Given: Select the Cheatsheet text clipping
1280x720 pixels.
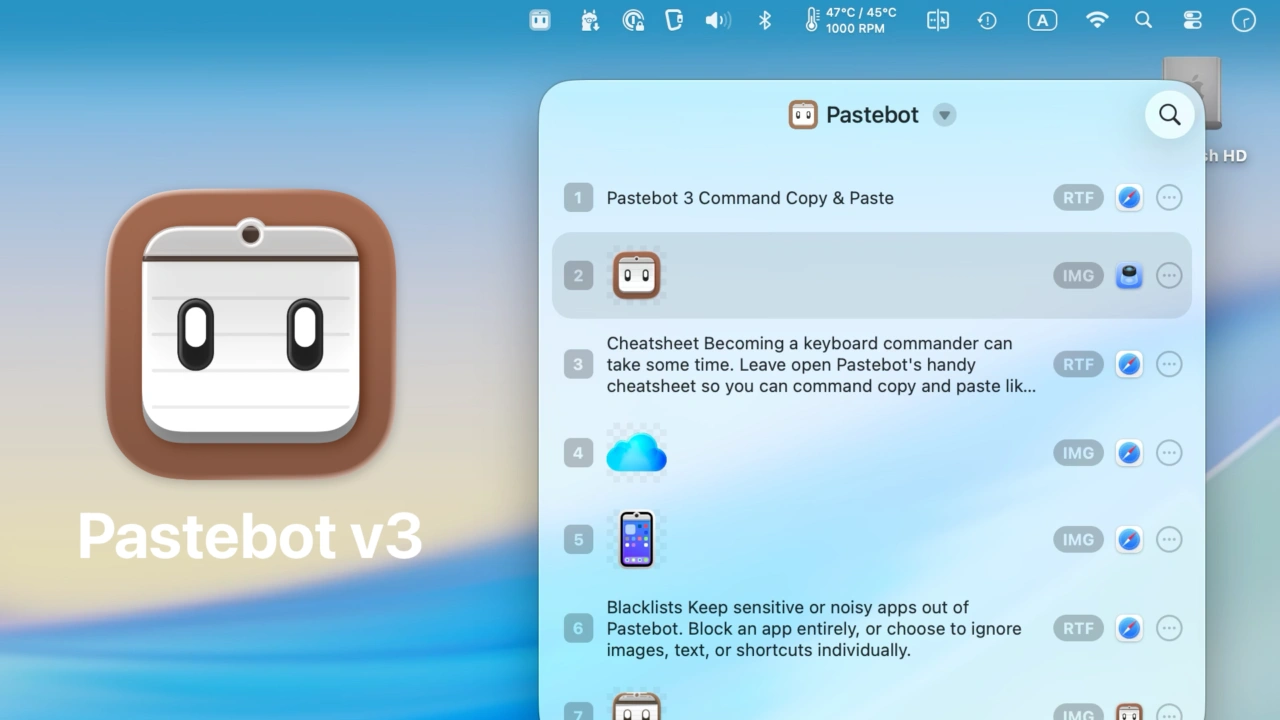Looking at the screenshot, I should pyautogui.click(x=871, y=364).
